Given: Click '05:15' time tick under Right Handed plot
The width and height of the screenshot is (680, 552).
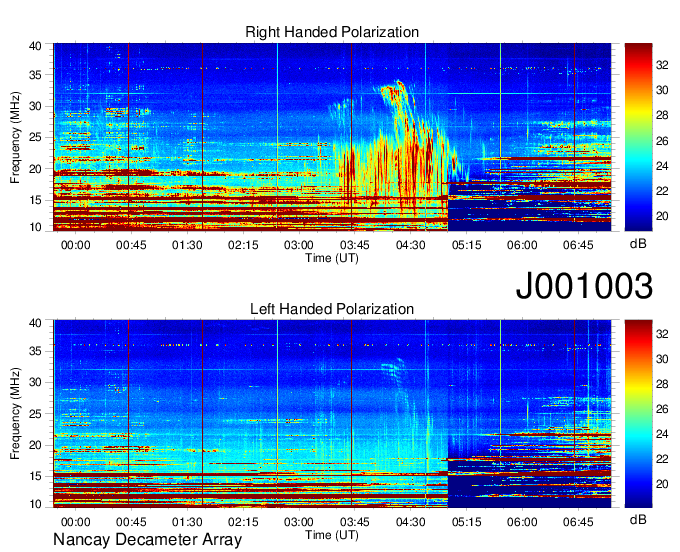Looking at the screenshot, I should click(466, 245).
